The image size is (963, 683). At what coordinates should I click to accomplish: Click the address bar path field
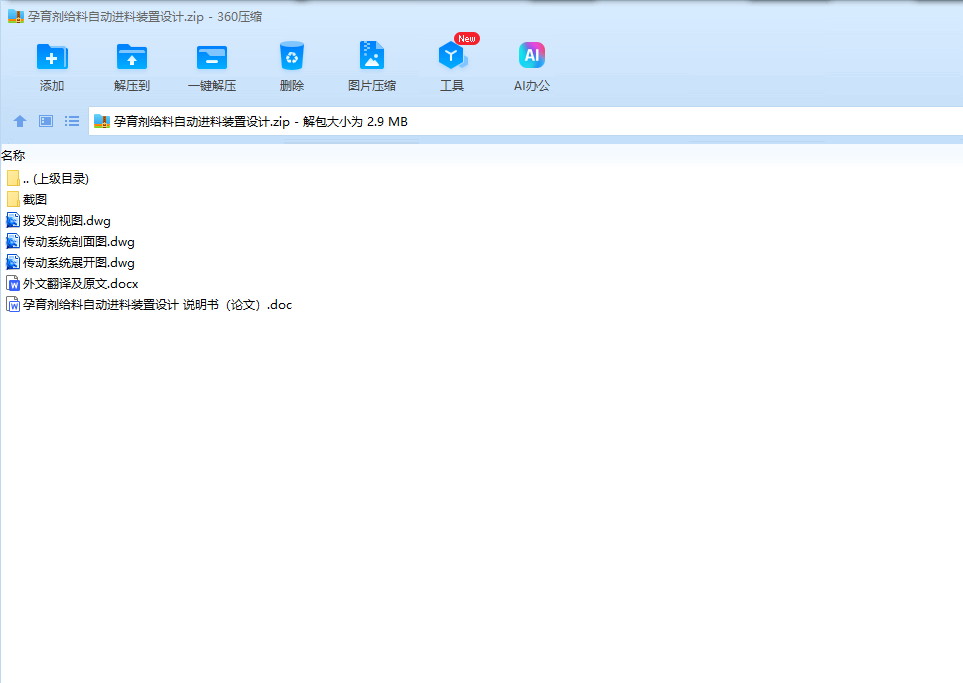[526, 122]
